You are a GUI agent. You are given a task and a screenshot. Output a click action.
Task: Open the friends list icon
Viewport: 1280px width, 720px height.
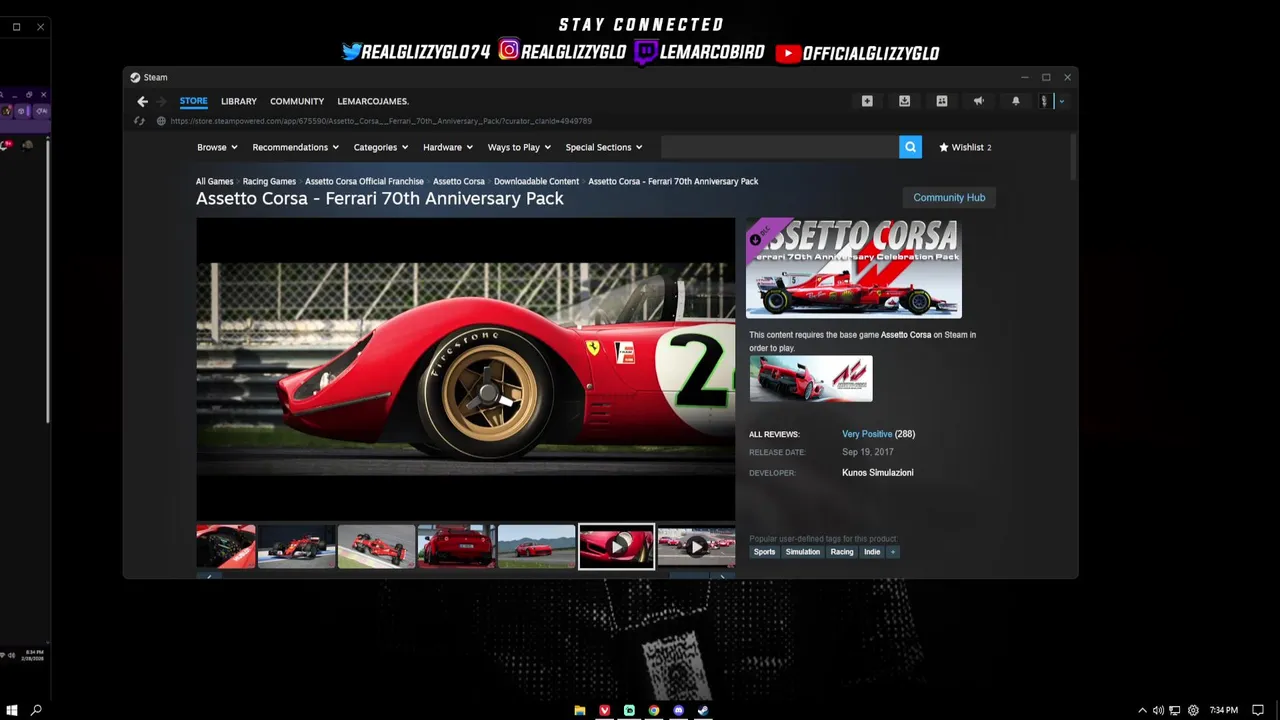[x=942, y=101]
